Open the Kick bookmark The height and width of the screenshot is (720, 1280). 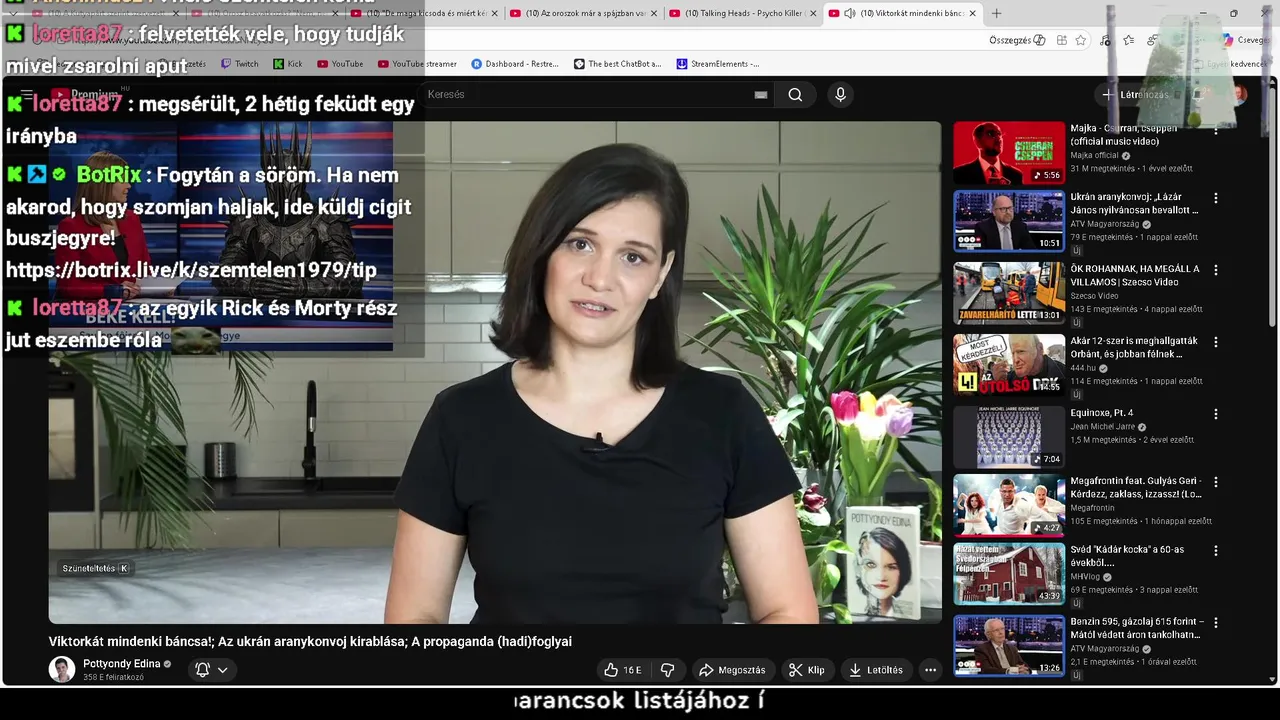tap(288, 64)
